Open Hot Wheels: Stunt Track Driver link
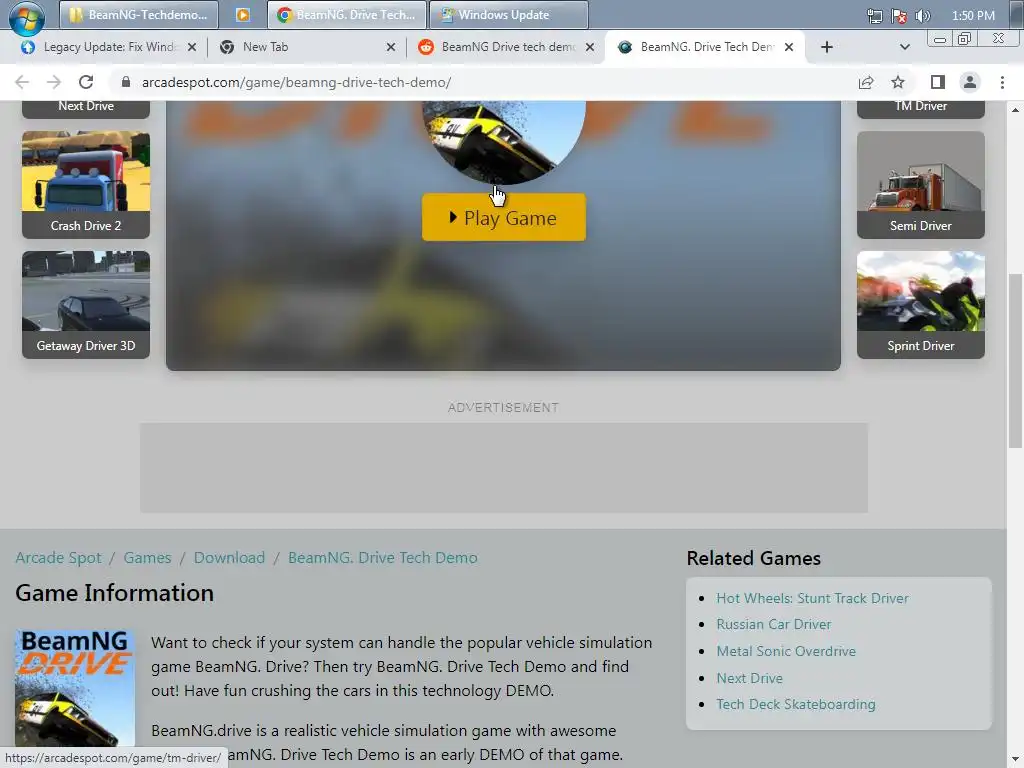 pos(812,598)
